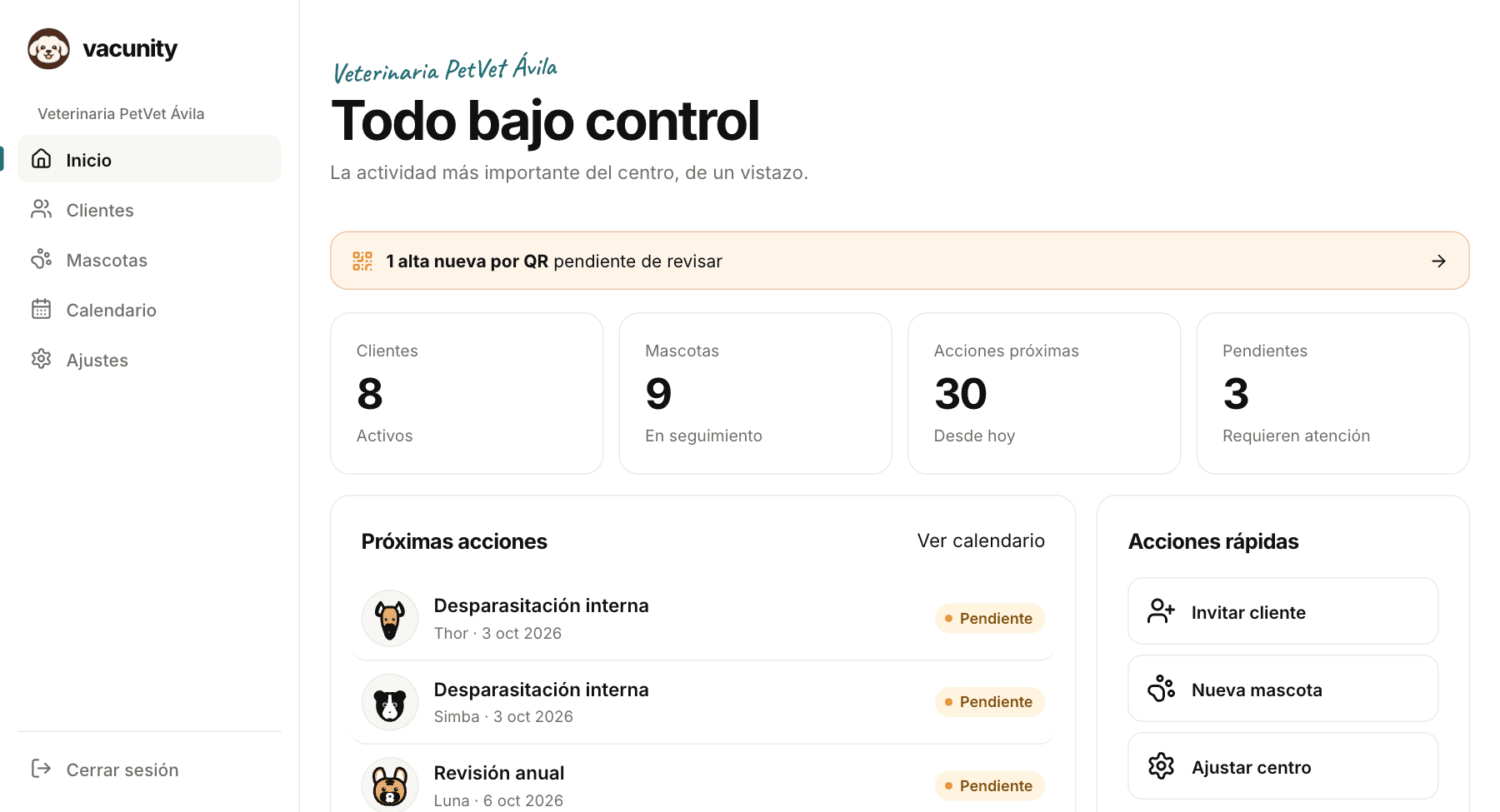The height and width of the screenshot is (812, 1500).
Task: Click the Todo bajo control heading
Action: point(545,122)
